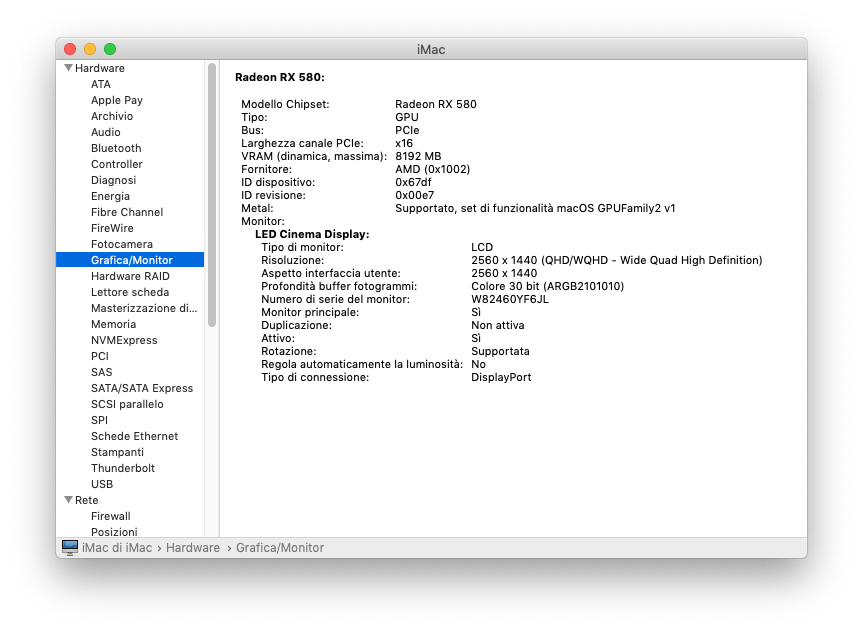The height and width of the screenshot is (632, 863).
Task: Open the Fotocamera entry
Action: [x=122, y=244]
